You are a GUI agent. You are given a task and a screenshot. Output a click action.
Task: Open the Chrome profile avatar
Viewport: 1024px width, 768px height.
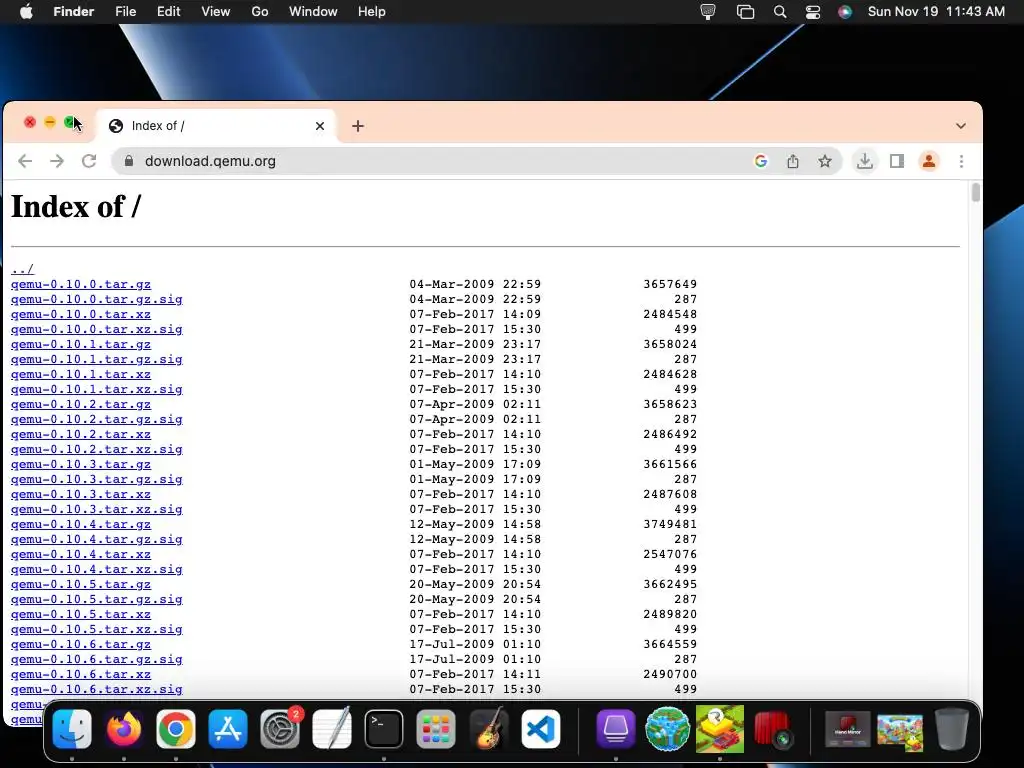click(x=929, y=161)
